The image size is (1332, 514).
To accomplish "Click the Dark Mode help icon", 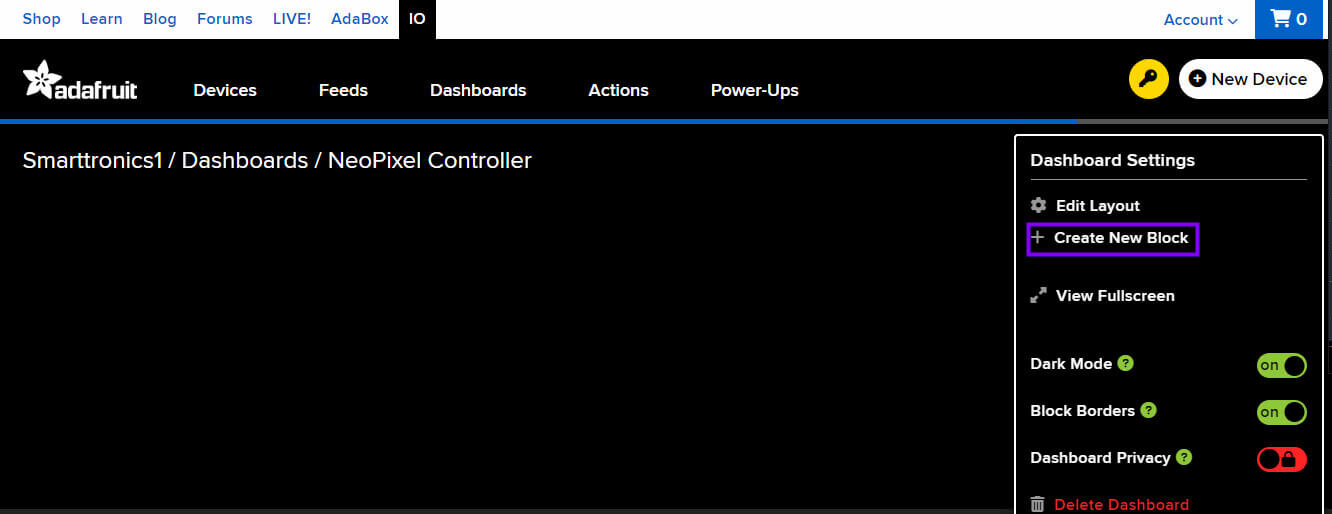I will [1125, 363].
